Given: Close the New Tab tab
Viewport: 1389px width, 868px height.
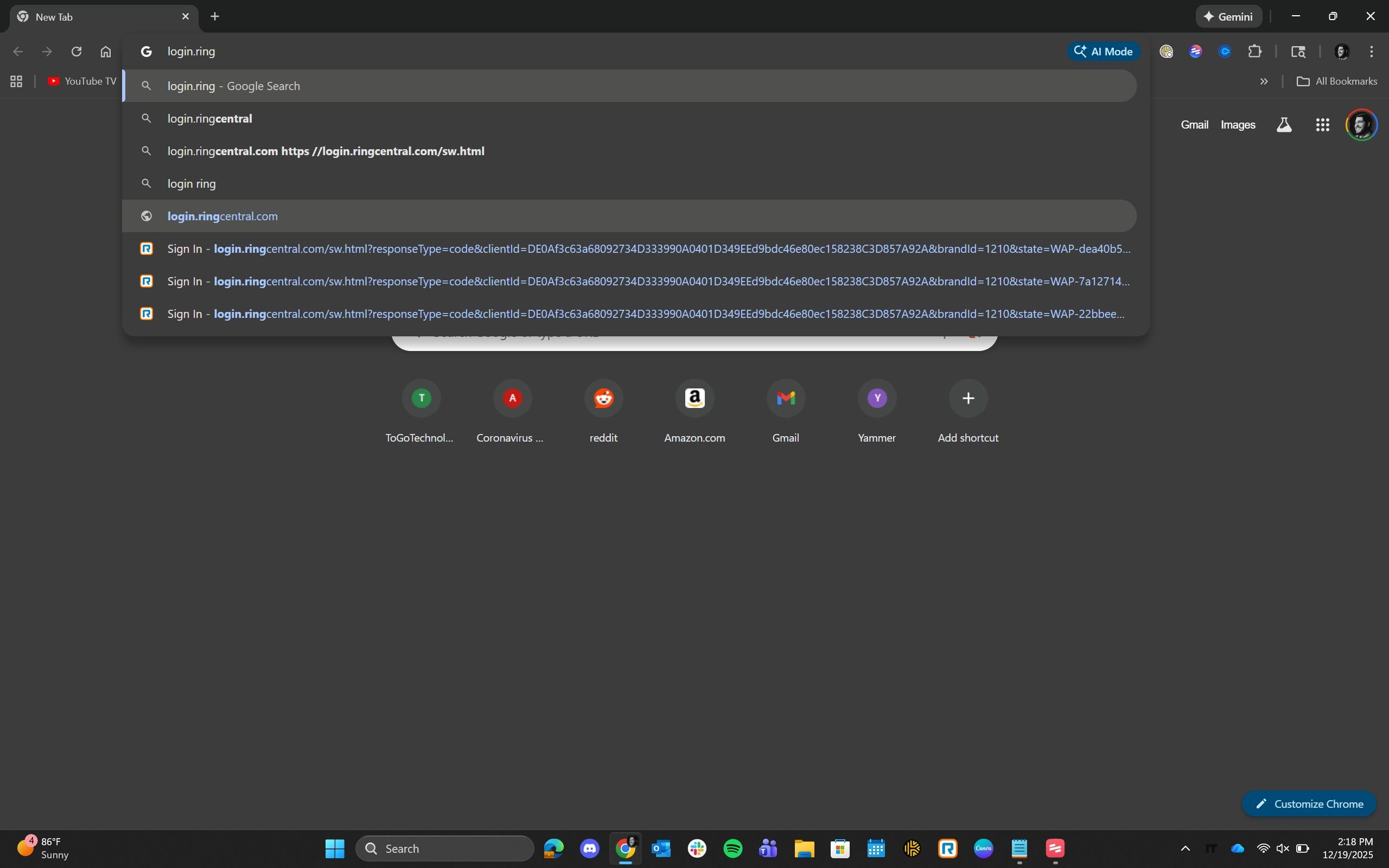Looking at the screenshot, I should (186, 17).
